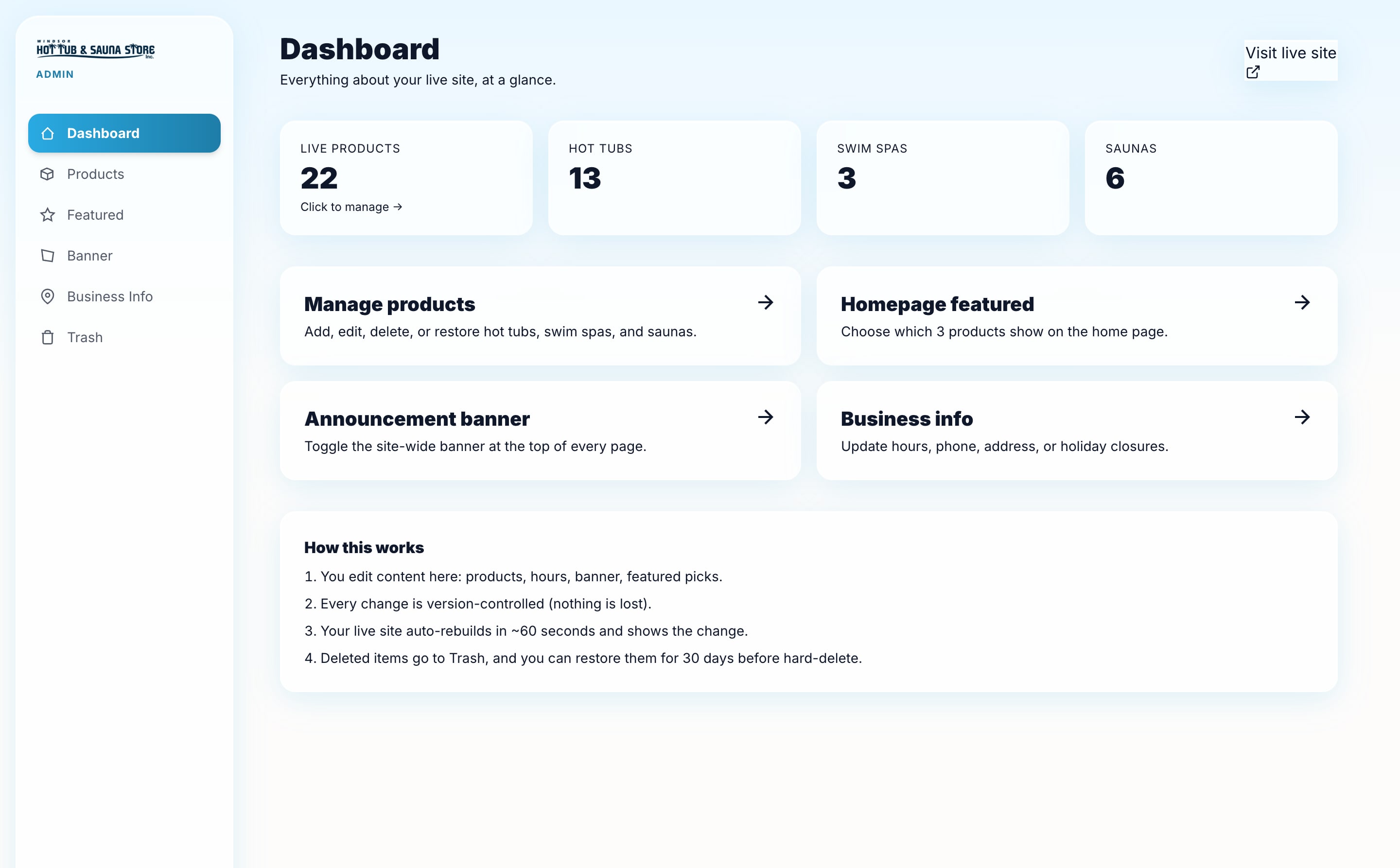Click the 'Everything about your live site' subtitle
The width and height of the screenshot is (1400, 868).
418,80
